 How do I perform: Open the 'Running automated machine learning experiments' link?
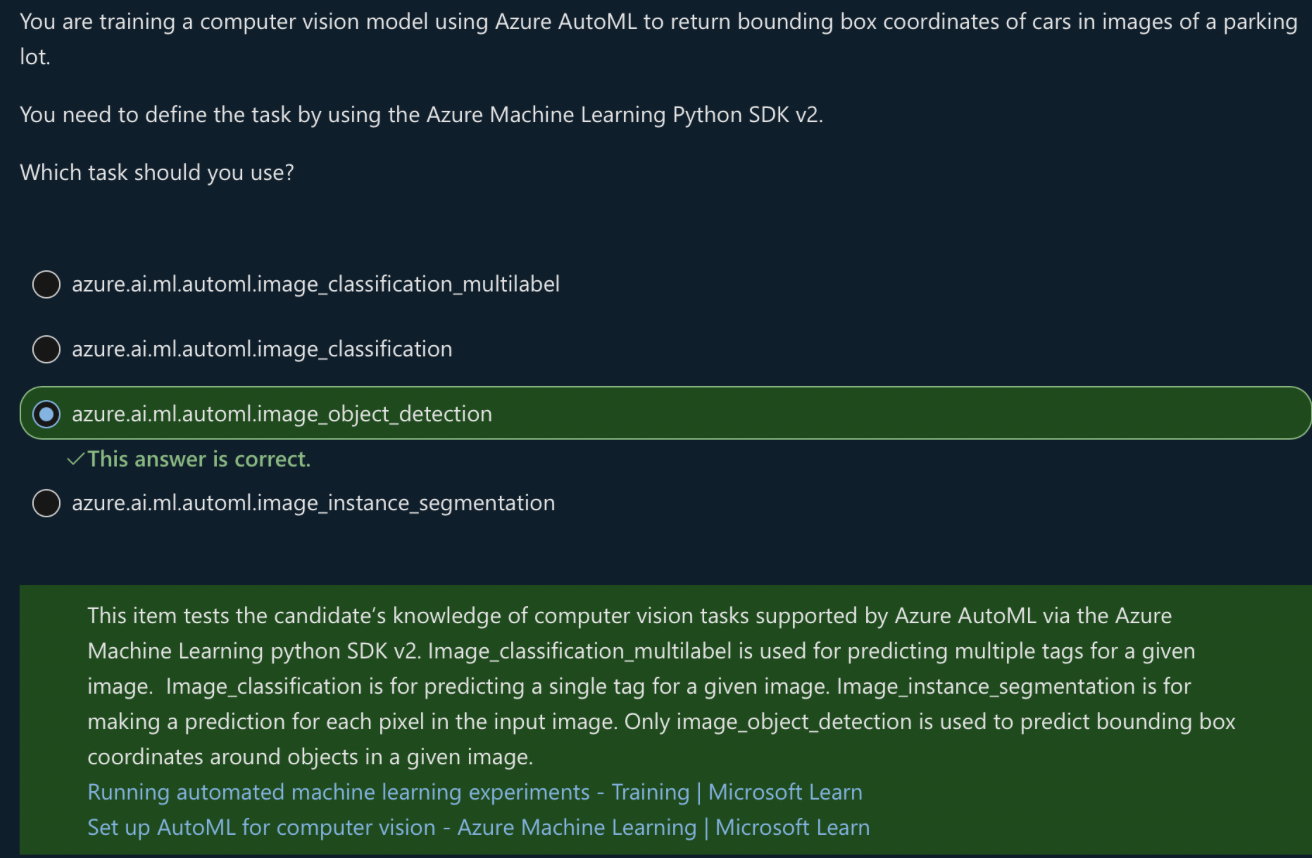(474, 792)
